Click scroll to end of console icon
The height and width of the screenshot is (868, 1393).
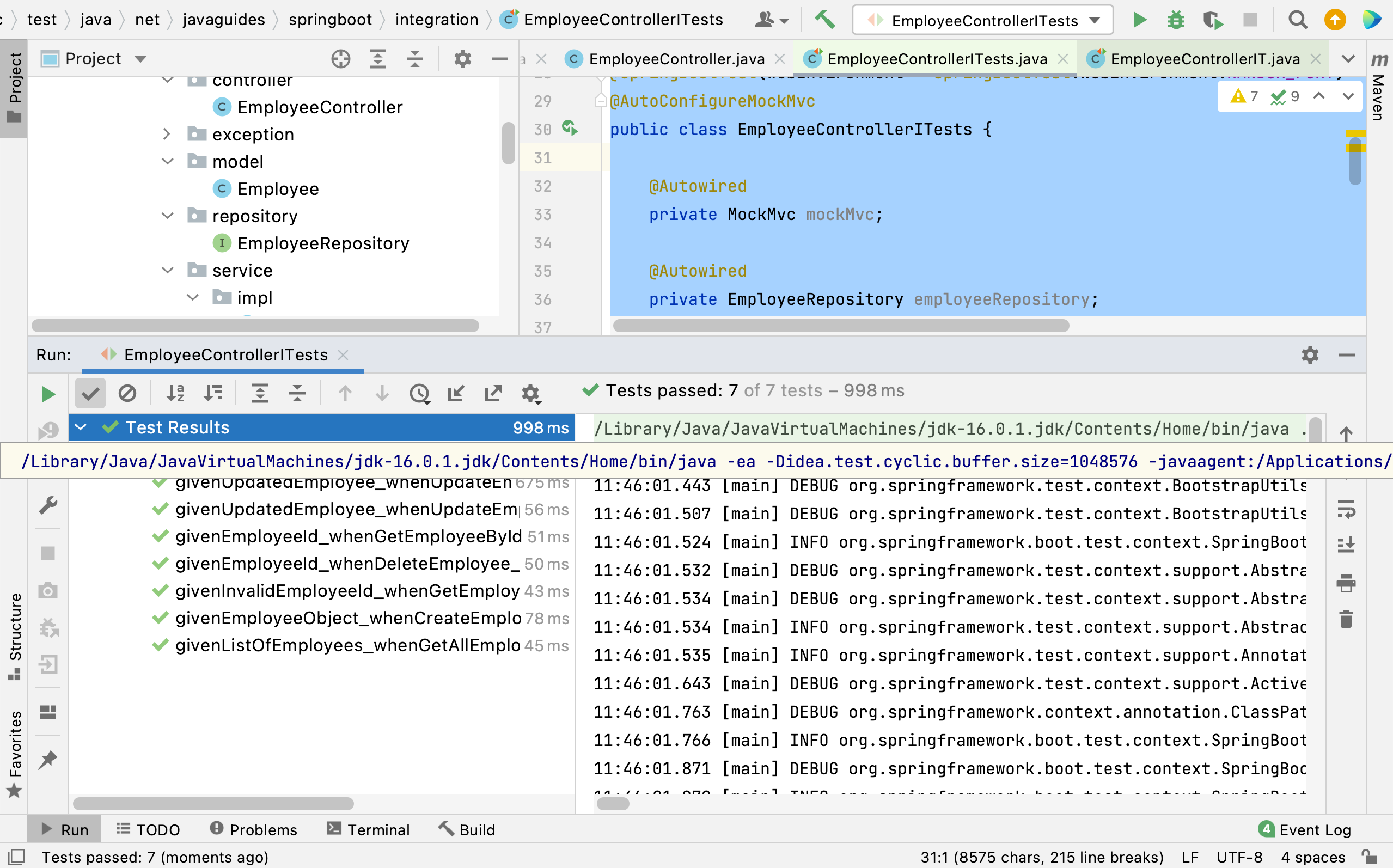[1346, 544]
